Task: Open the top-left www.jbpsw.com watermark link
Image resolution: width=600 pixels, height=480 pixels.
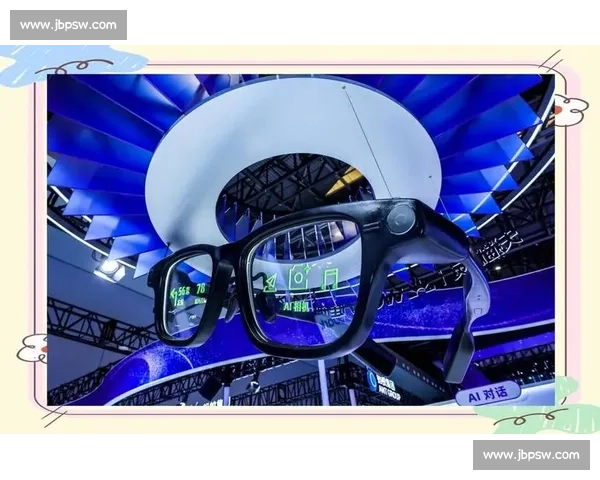Action: pyautogui.click(x=68, y=25)
